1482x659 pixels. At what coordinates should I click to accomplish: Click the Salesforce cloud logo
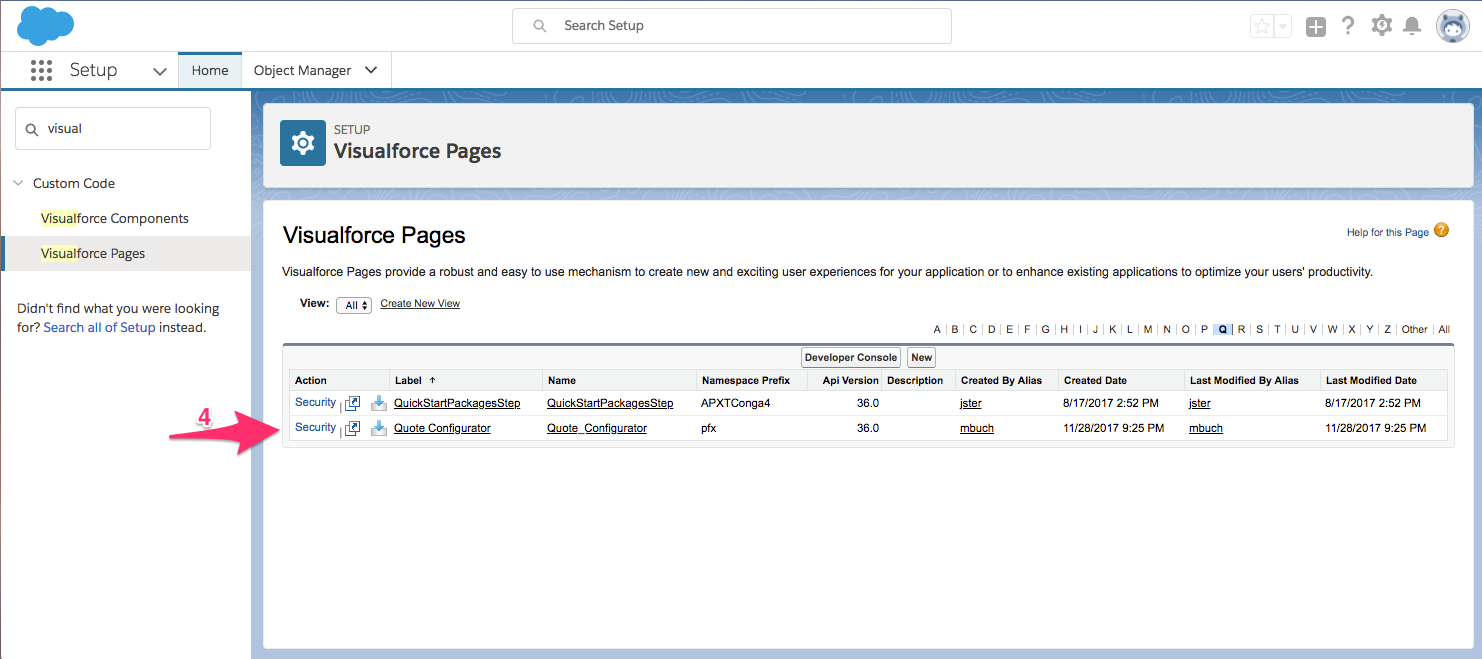(x=44, y=25)
